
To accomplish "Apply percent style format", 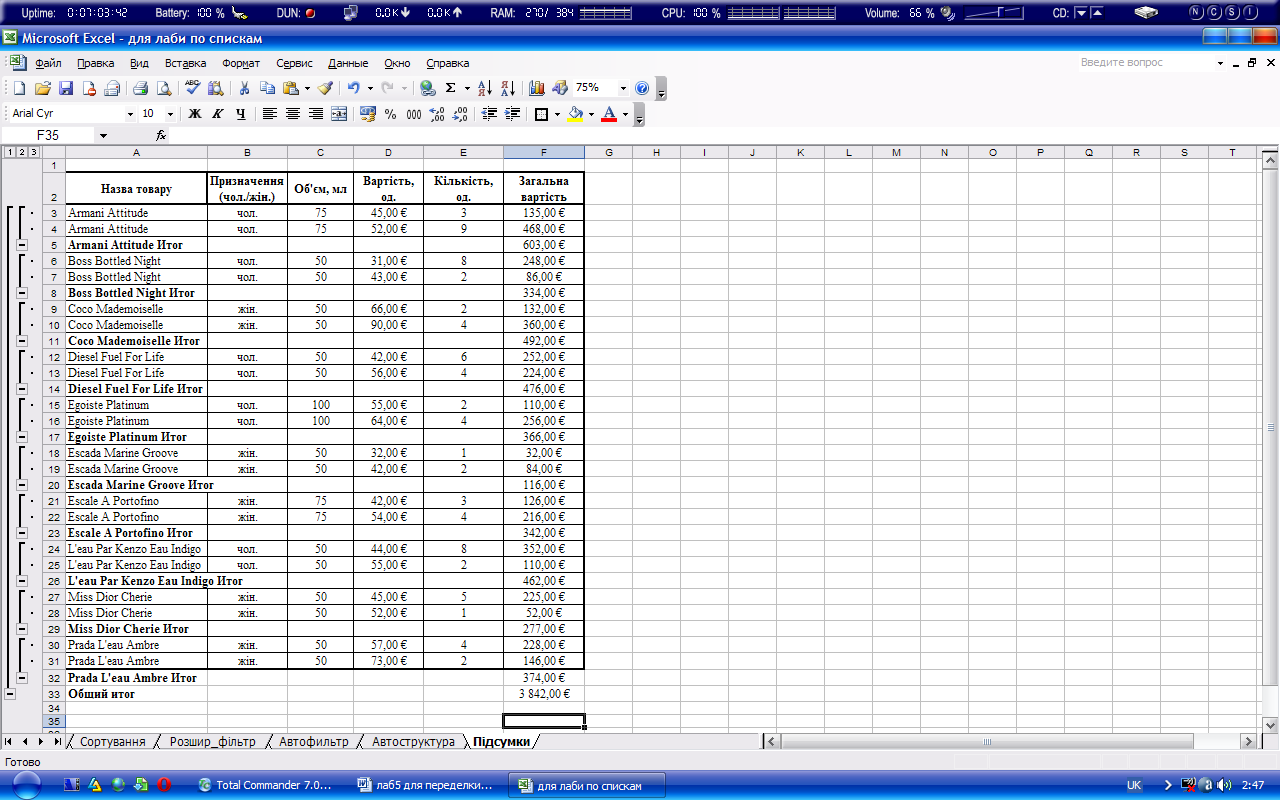I will (391, 114).
